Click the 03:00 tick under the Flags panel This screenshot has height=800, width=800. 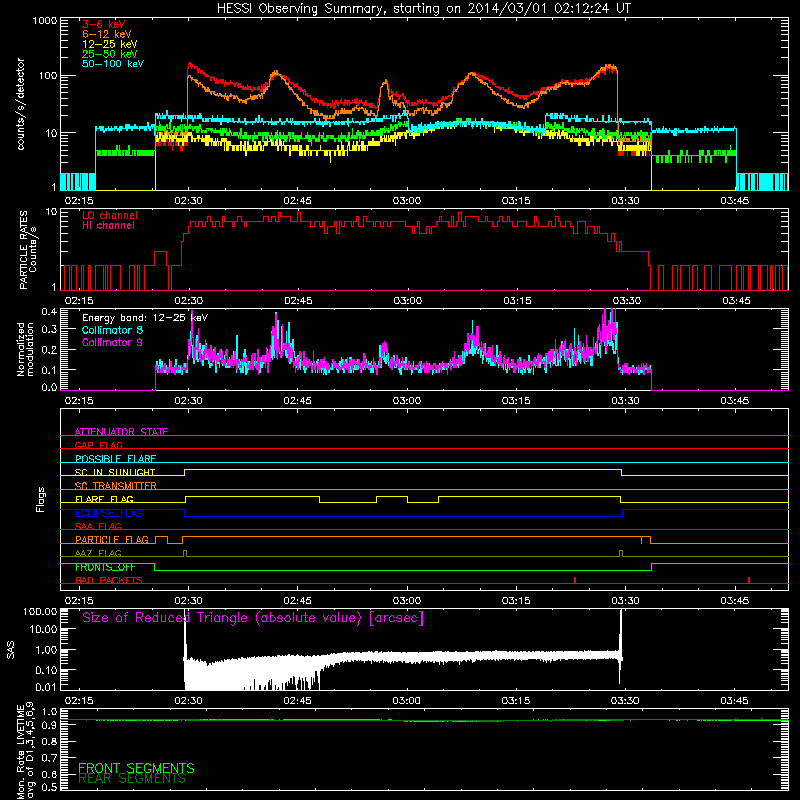point(407,601)
